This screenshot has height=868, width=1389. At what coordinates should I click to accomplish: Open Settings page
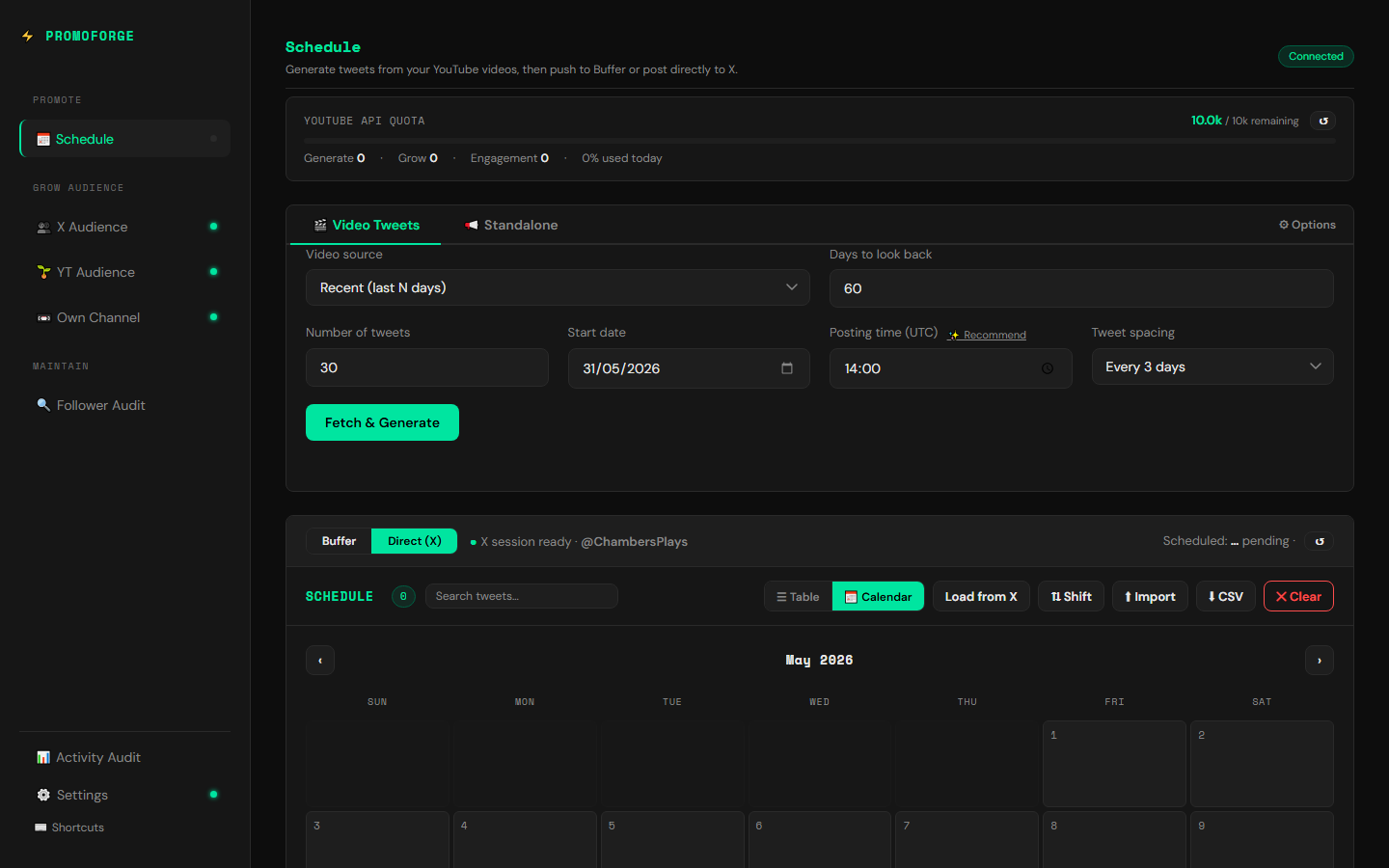pos(124,795)
